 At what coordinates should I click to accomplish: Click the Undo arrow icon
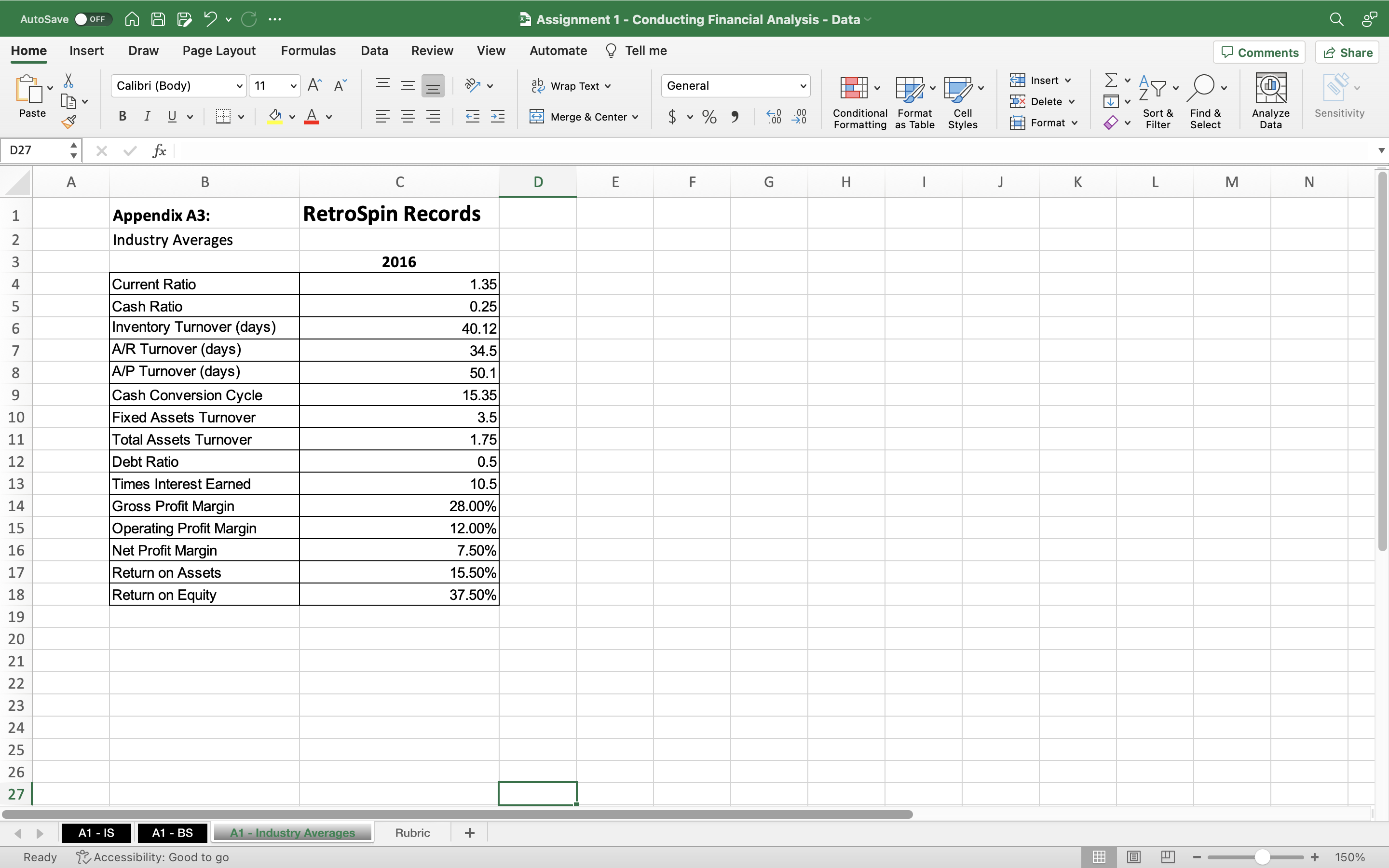[210, 19]
